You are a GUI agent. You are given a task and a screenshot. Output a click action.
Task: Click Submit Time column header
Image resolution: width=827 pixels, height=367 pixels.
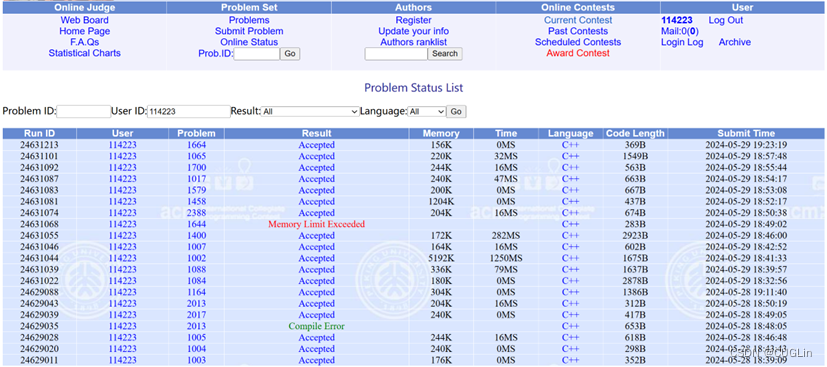746,133
